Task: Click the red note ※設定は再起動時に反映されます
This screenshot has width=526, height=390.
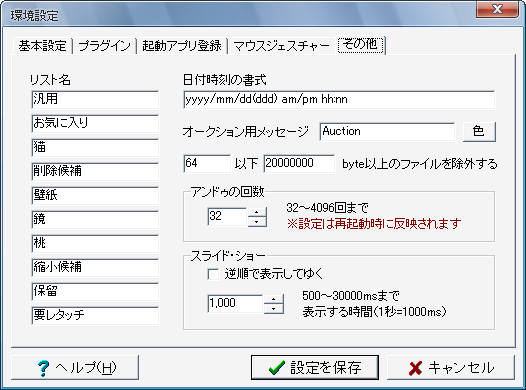Action: click(374, 224)
